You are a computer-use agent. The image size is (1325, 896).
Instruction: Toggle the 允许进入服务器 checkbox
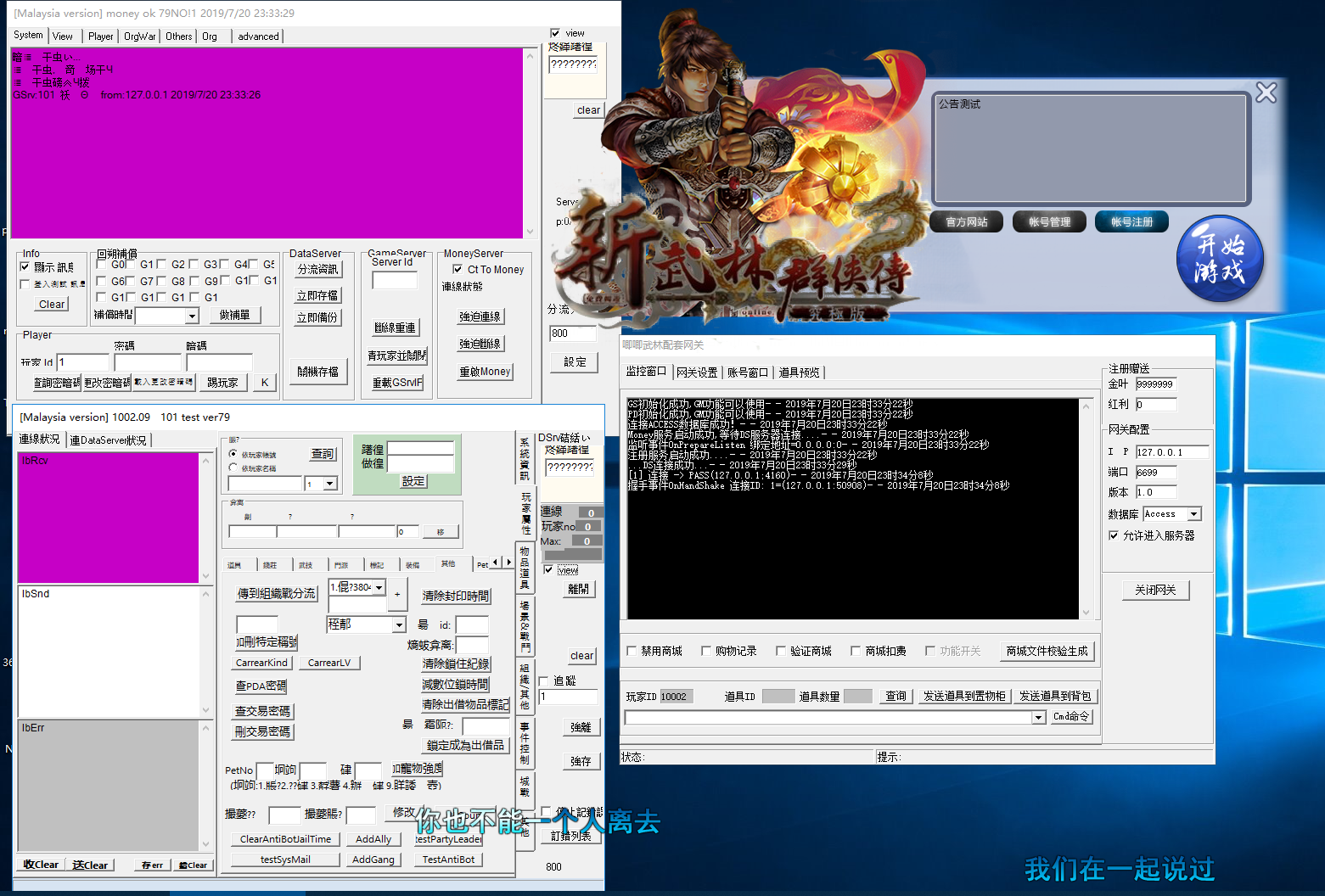click(x=1114, y=535)
